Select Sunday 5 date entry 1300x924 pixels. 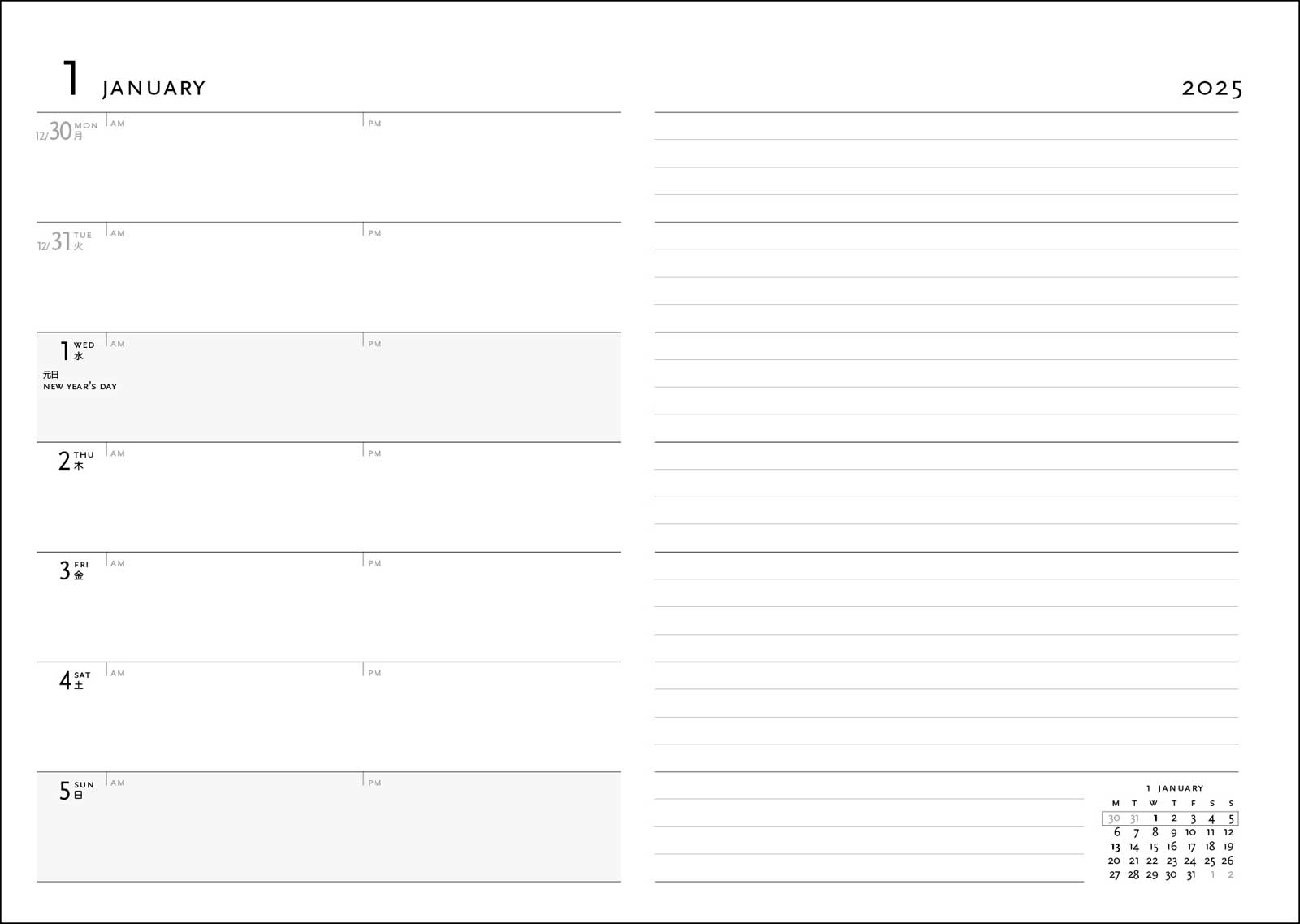(76, 790)
